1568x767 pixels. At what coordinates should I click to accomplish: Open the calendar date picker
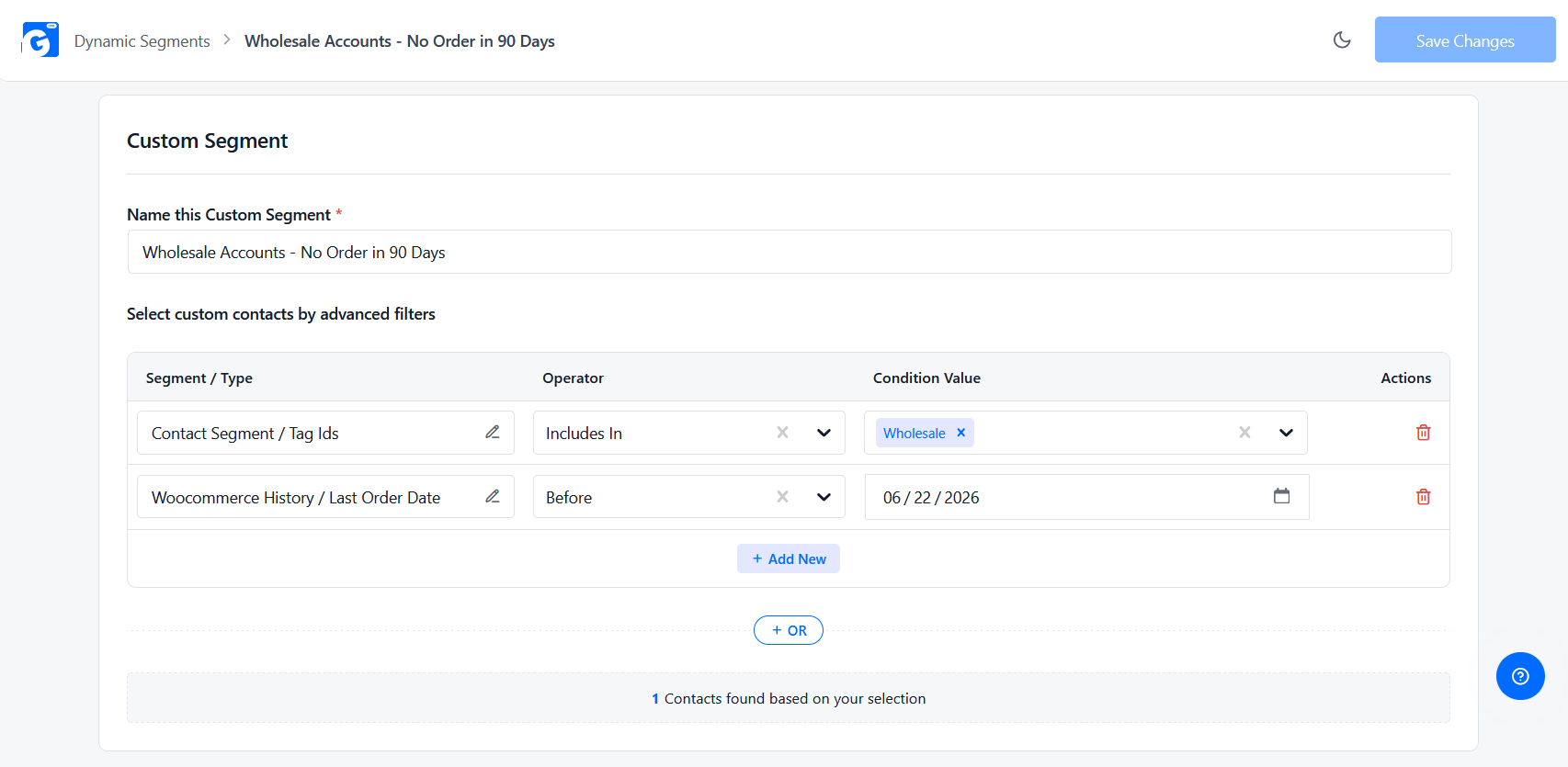click(x=1281, y=496)
